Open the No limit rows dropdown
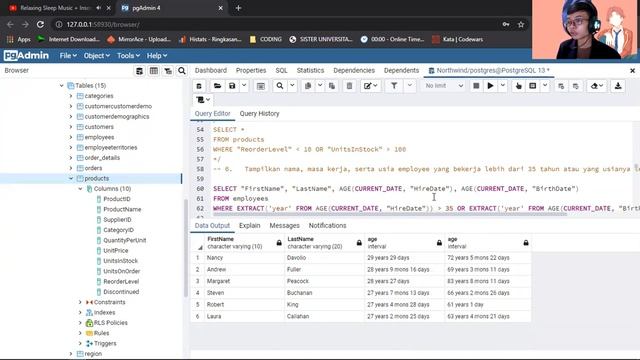Image resolution: width=640 pixels, height=360 pixels. click(444, 86)
